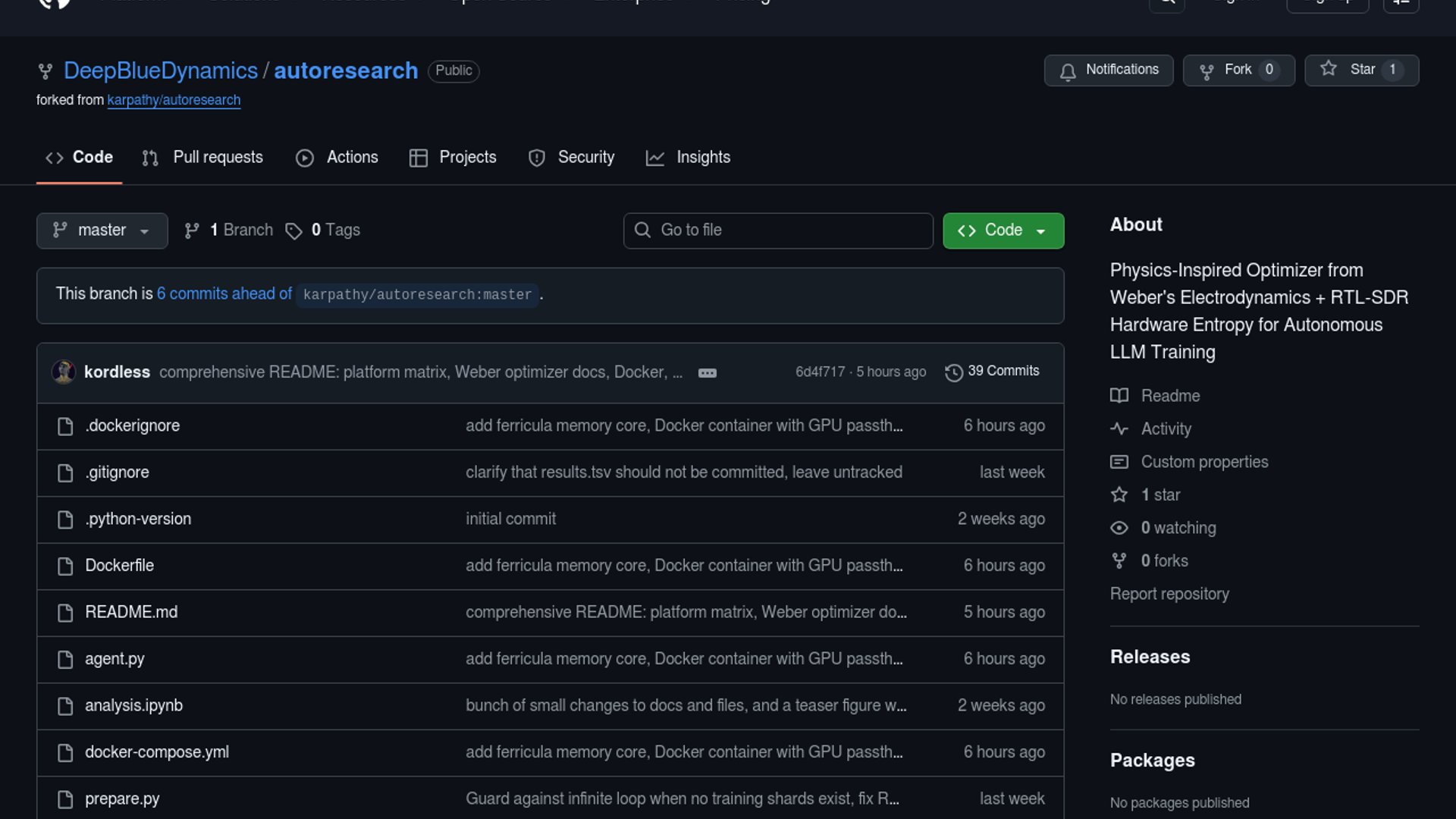Image resolution: width=1456 pixels, height=819 pixels.
Task: Open the master branch dropdown
Action: point(102,231)
